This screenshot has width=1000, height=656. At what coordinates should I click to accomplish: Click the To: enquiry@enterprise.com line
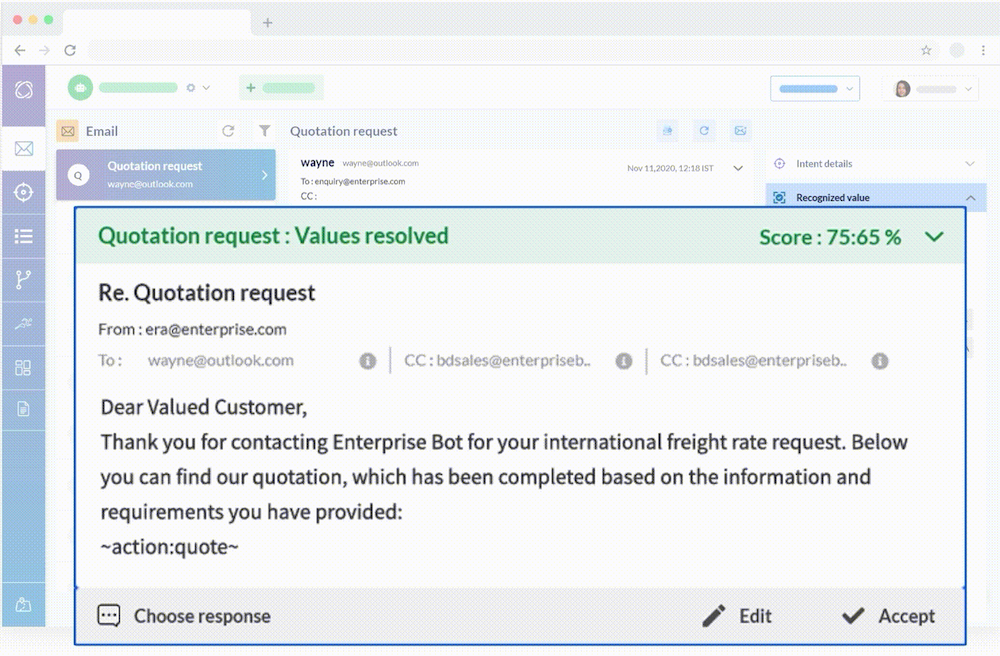point(353,181)
